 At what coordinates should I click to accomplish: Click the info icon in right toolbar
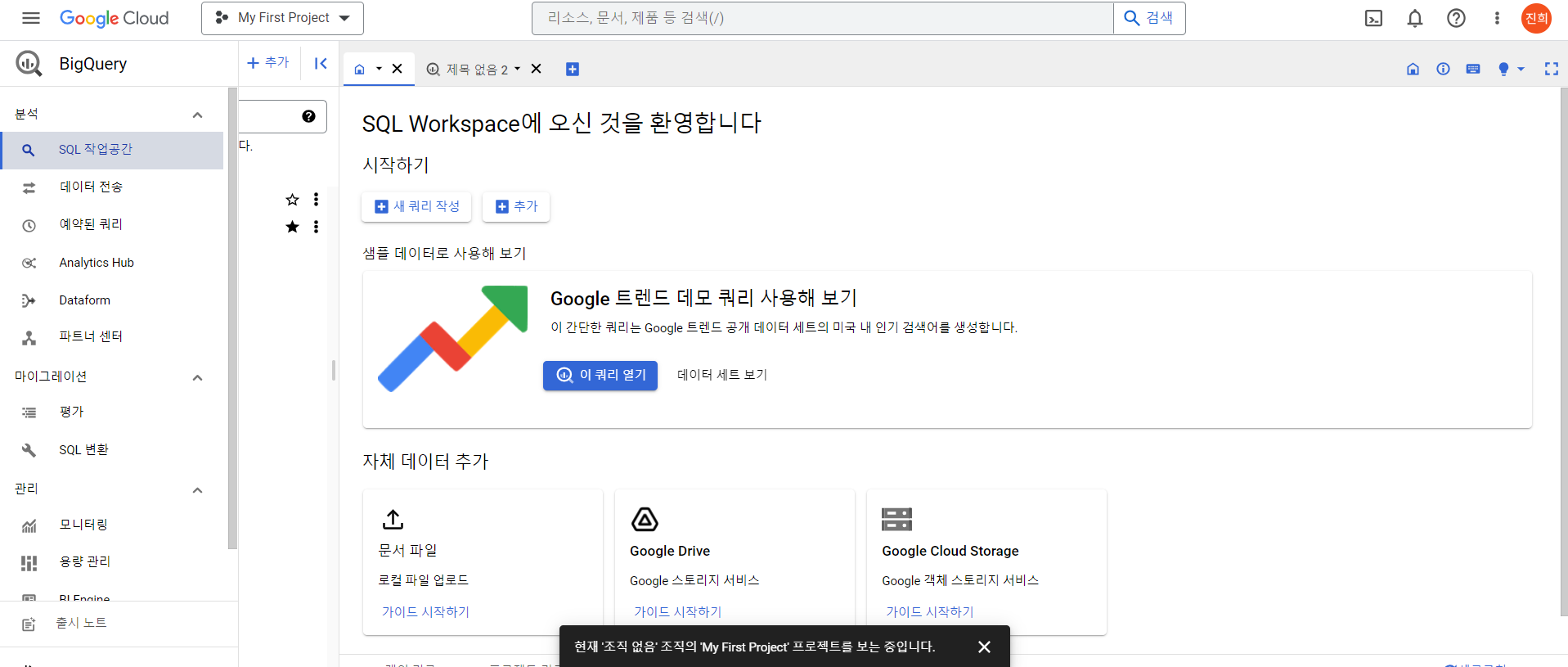[1443, 69]
